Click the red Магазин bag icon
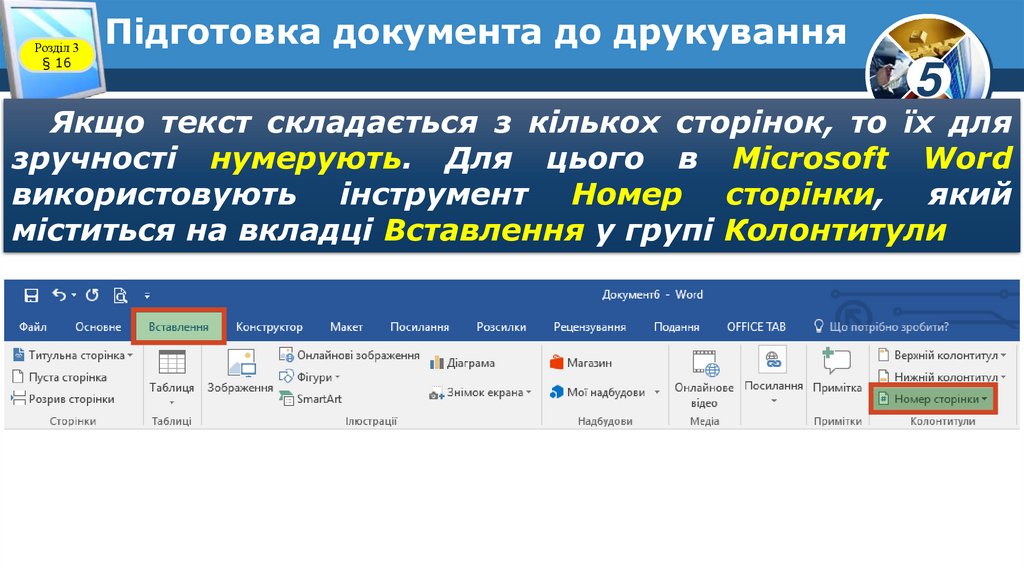This screenshot has width=1024, height=574. pyautogui.click(x=556, y=362)
